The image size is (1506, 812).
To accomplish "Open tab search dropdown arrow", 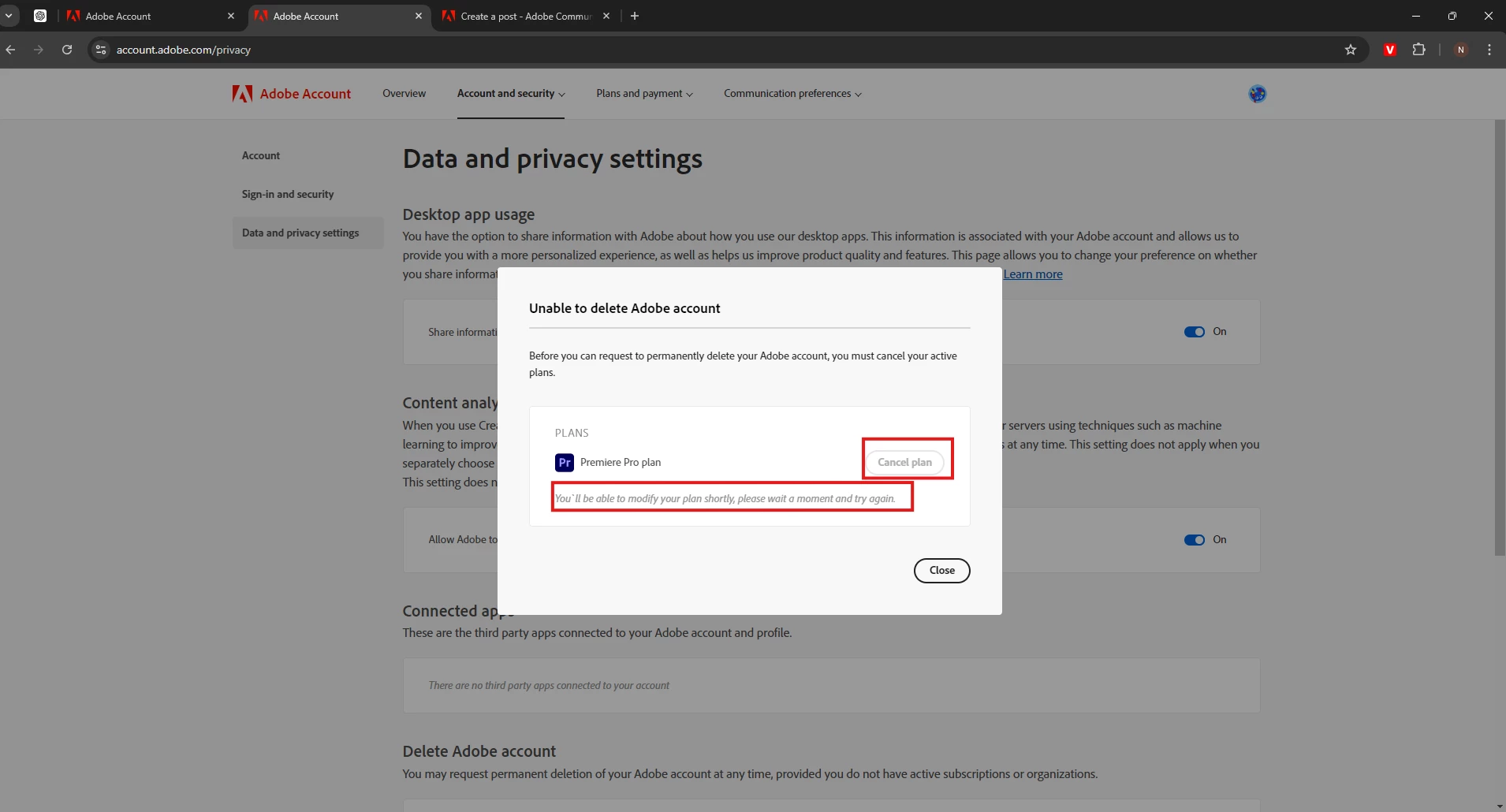I will 9,16.
